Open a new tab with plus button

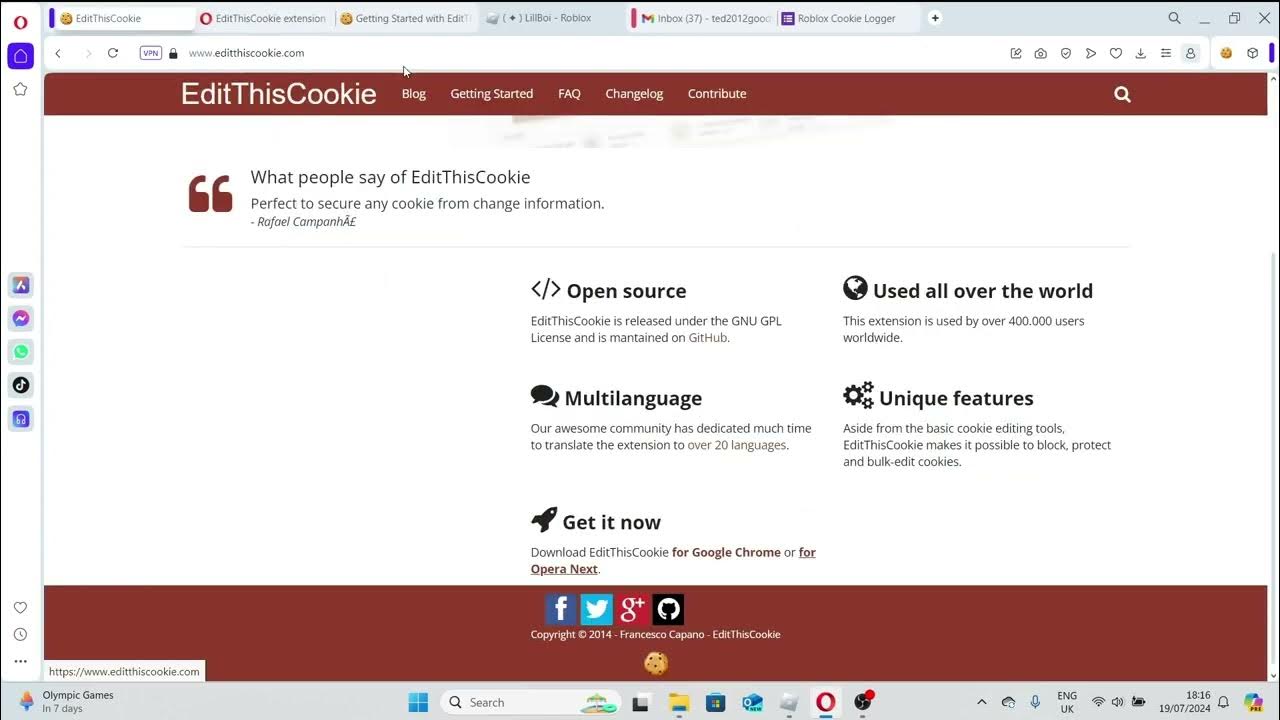coord(935,18)
